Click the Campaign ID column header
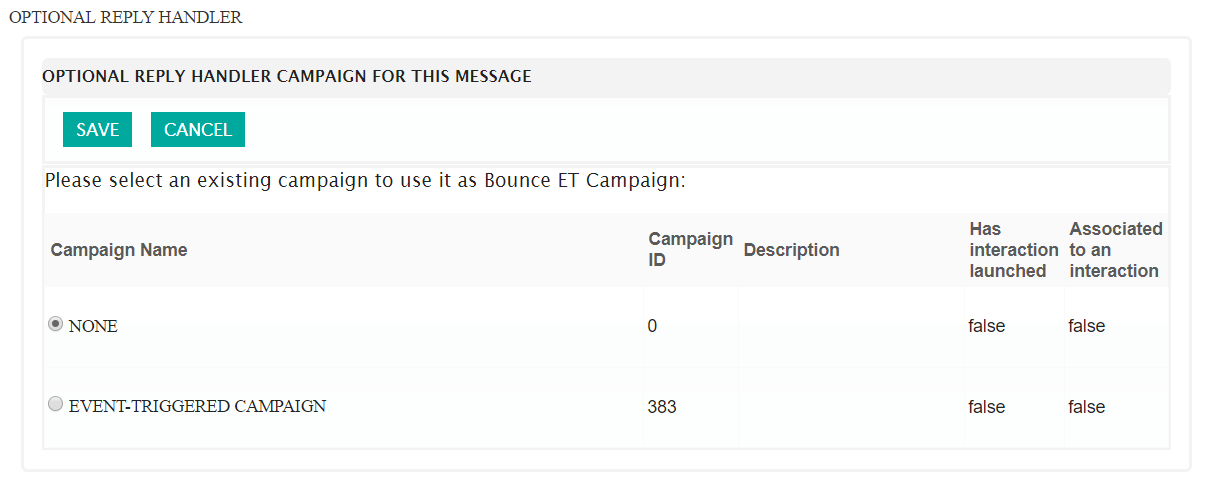Viewport: 1208px width, 488px height. [x=690, y=250]
